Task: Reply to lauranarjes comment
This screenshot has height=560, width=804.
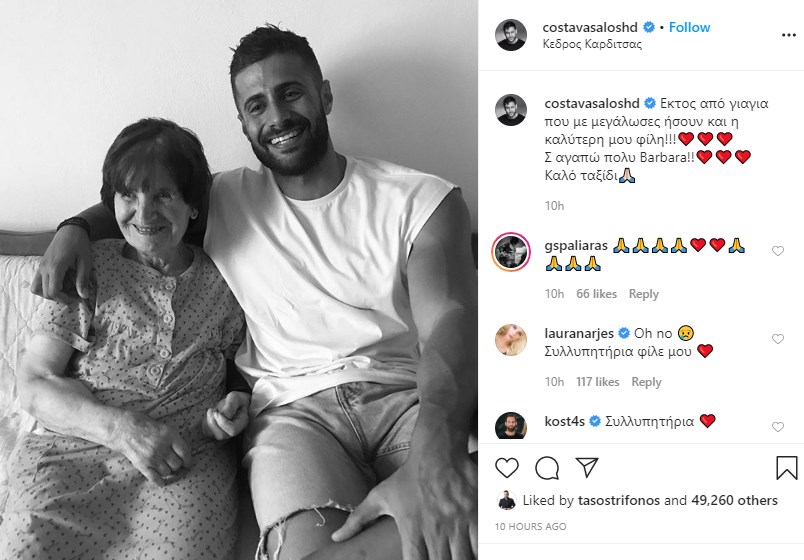Action: tap(647, 382)
